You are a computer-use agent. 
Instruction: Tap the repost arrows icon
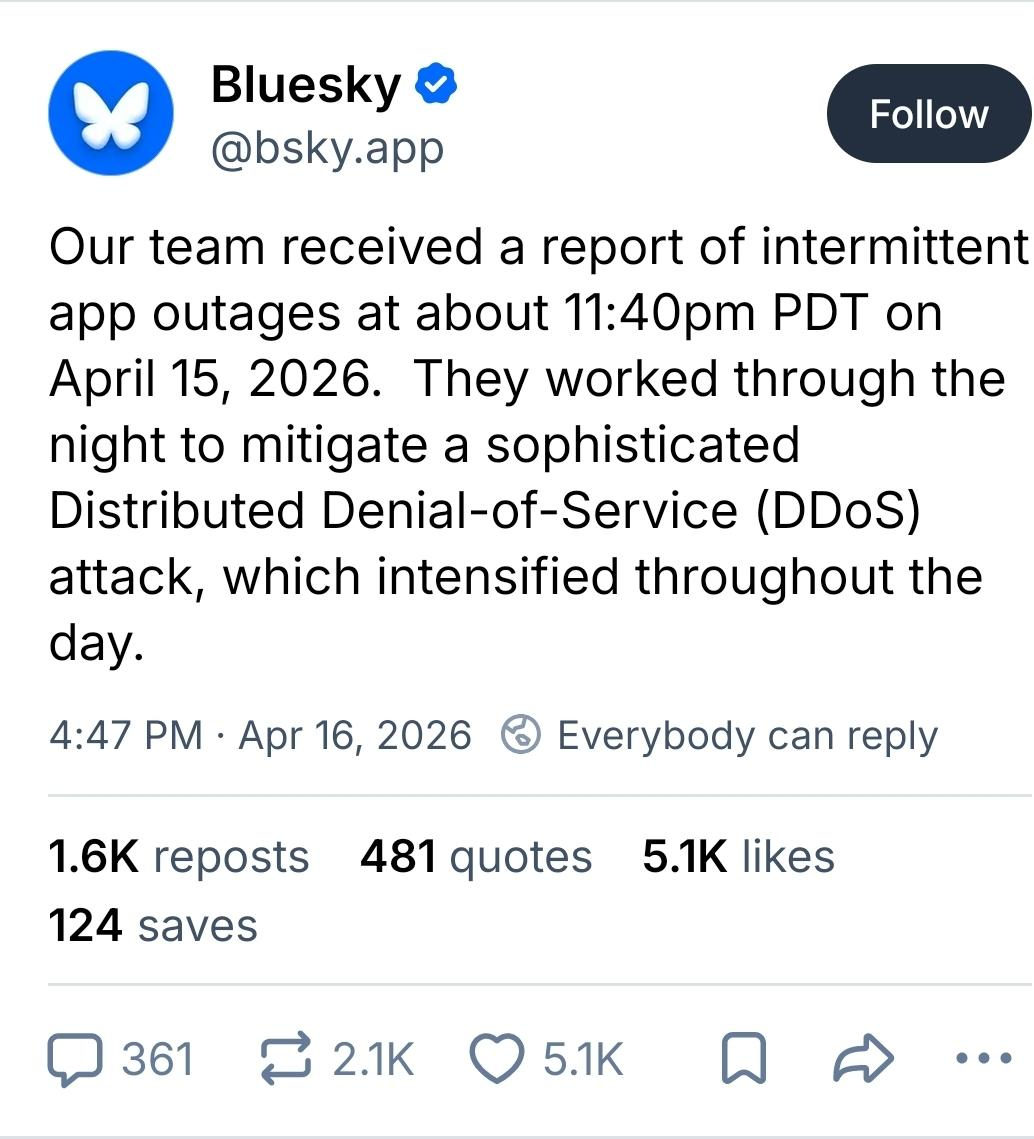coord(286,1060)
